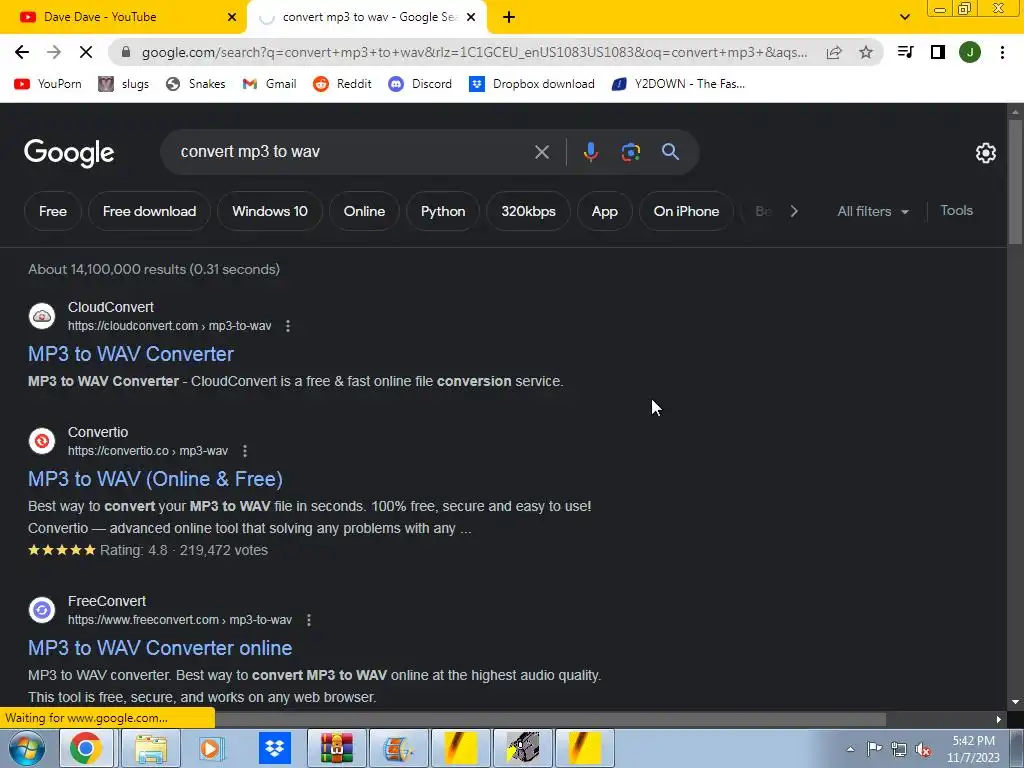Start voice search with microphone
The image size is (1024, 768).
coord(590,152)
